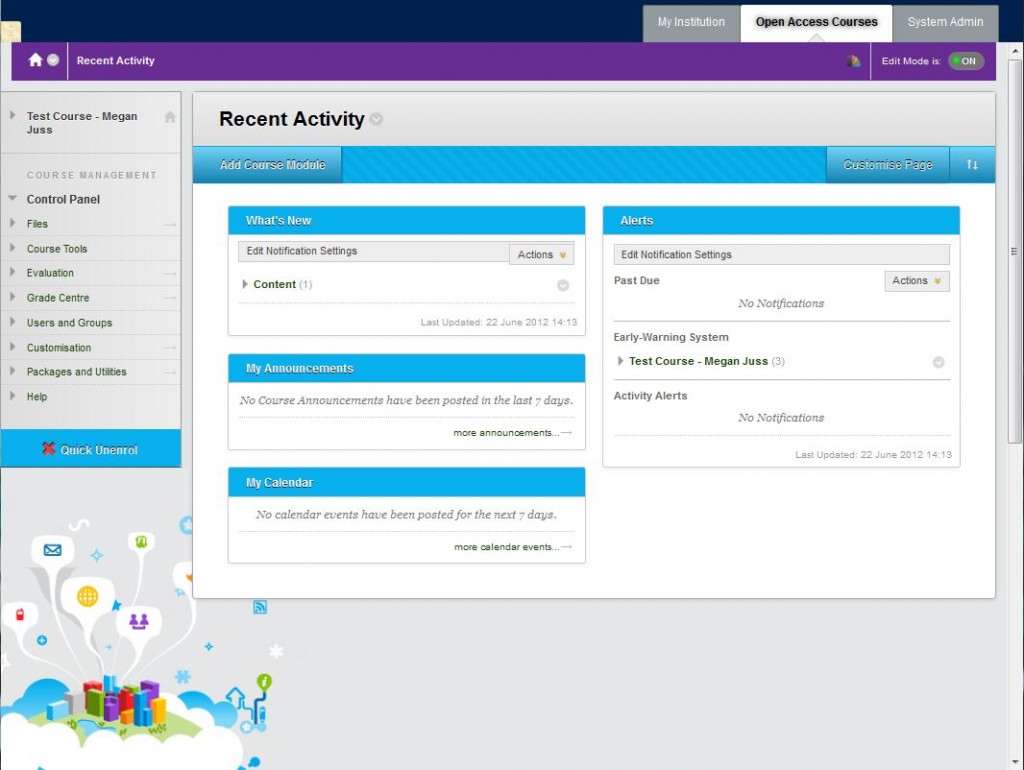This screenshot has height=770, width=1024.
Task: Click sticky note icon at top left
Action: [10, 31]
